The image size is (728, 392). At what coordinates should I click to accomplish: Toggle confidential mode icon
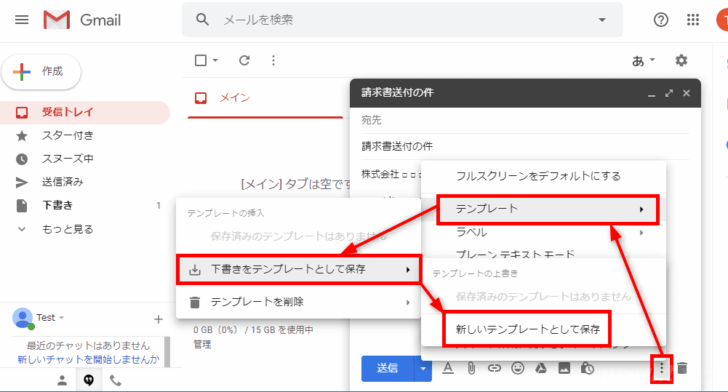pos(587,368)
